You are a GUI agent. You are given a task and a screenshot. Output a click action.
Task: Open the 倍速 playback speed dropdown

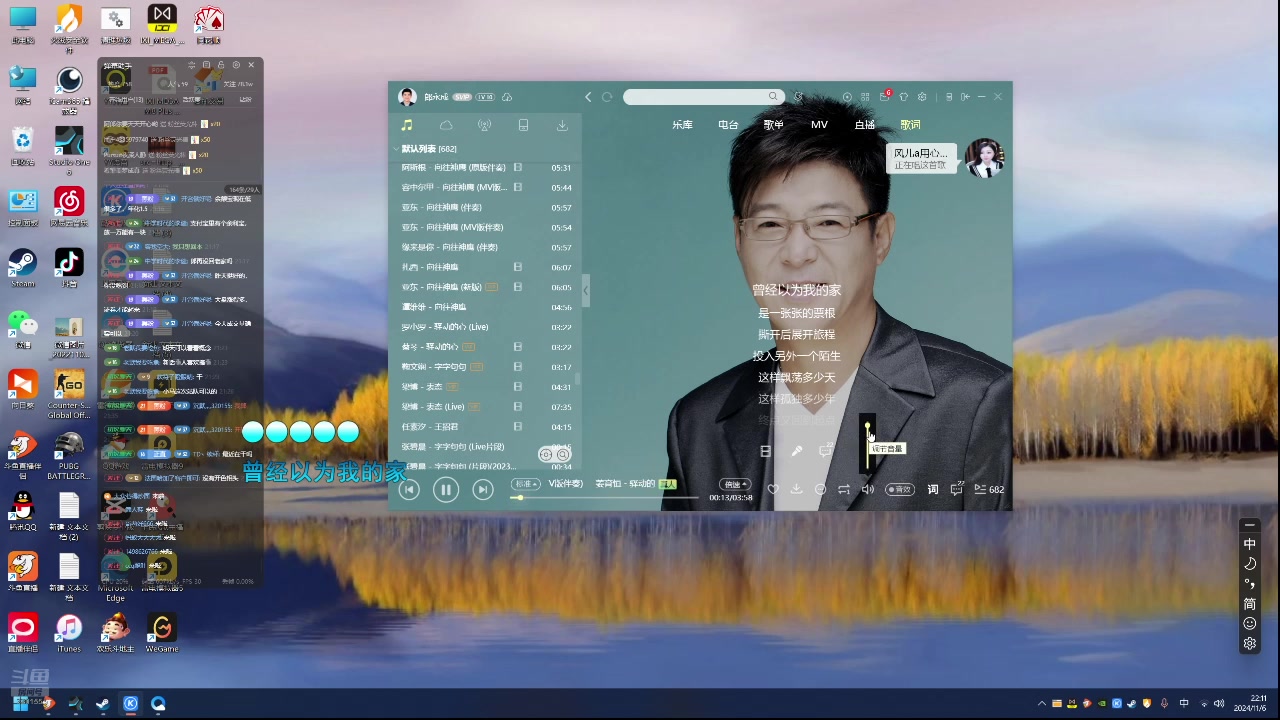735,484
